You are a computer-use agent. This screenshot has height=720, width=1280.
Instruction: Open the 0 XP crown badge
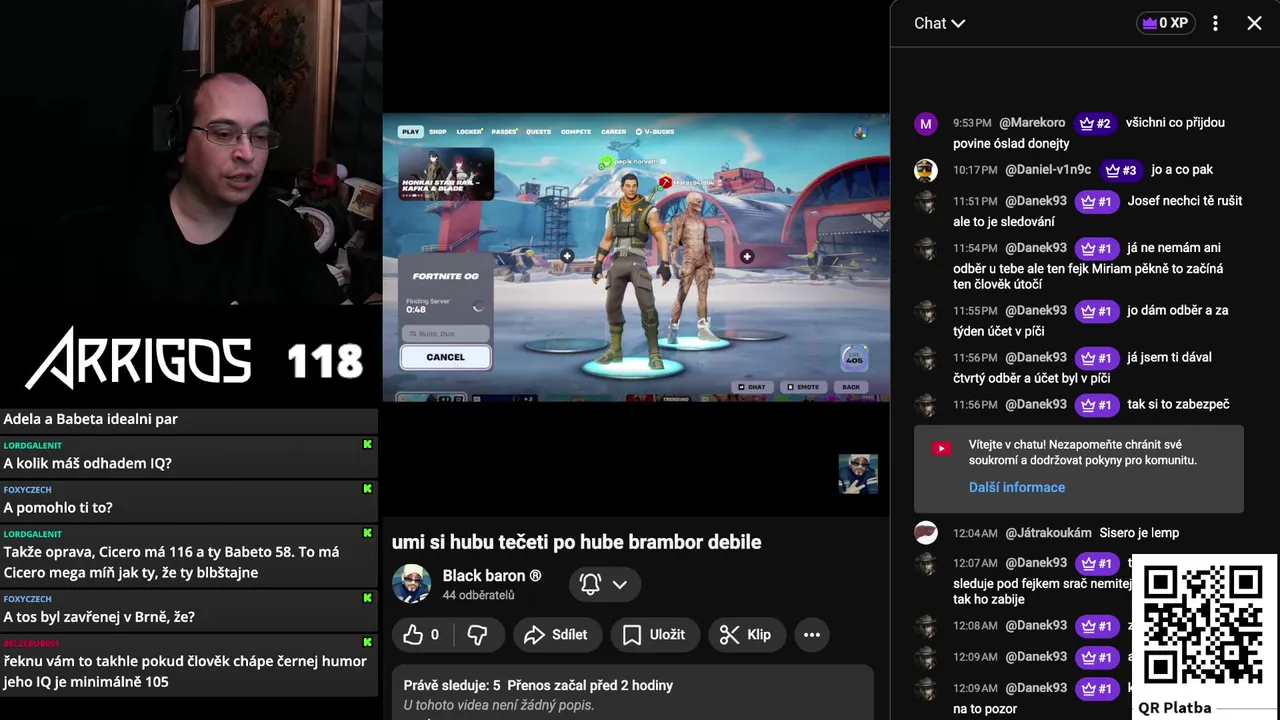[1166, 23]
